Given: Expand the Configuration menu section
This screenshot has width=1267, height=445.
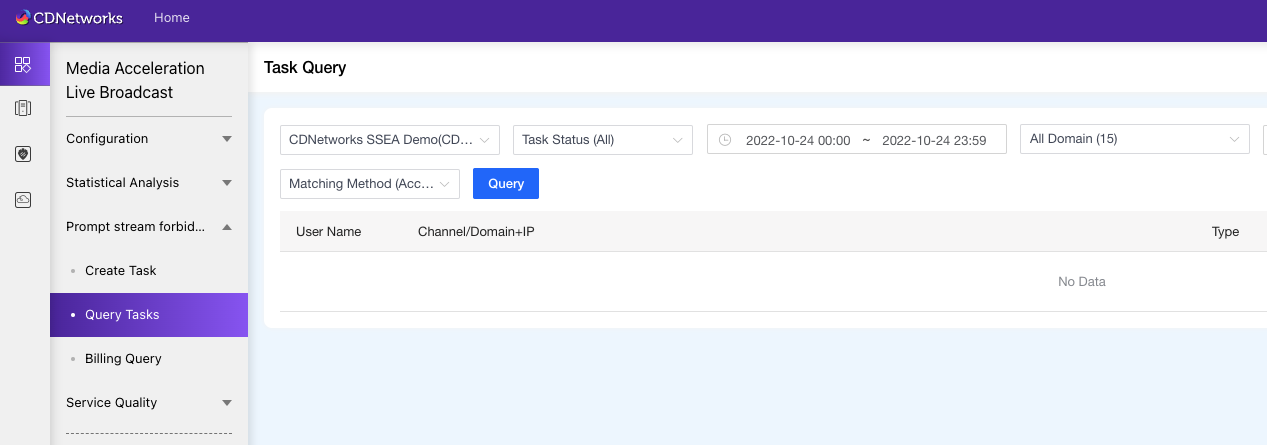Looking at the screenshot, I should pyautogui.click(x=149, y=139).
